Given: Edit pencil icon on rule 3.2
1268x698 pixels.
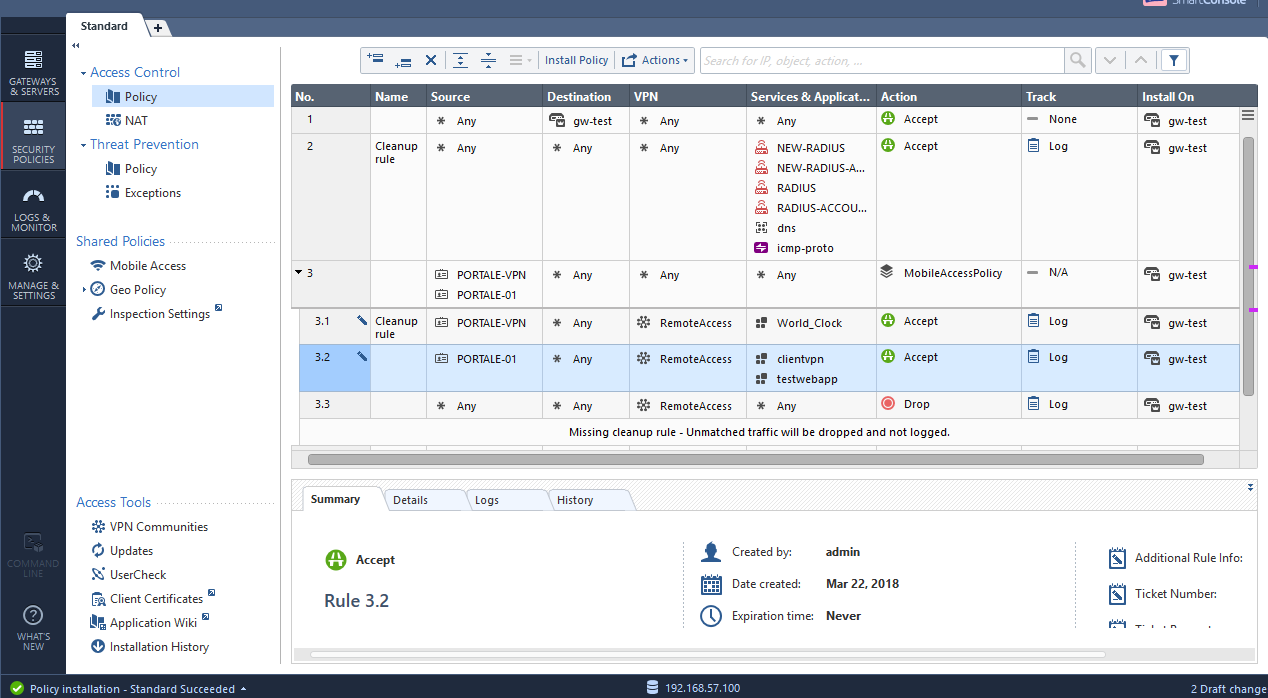Looking at the screenshot, I should point(362,356).
